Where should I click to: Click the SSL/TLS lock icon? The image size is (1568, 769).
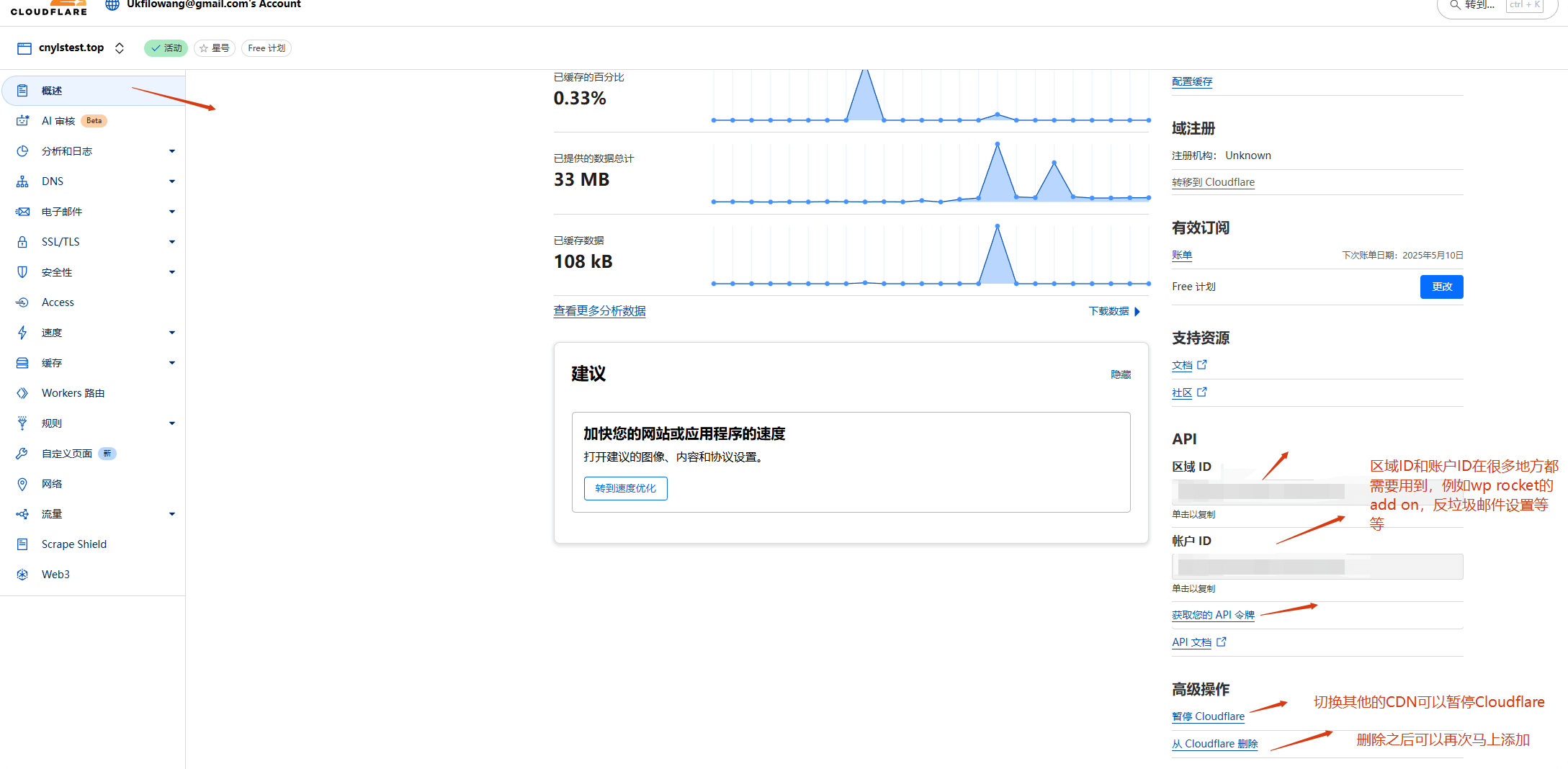pyautogui.click(x=22, y=242)
